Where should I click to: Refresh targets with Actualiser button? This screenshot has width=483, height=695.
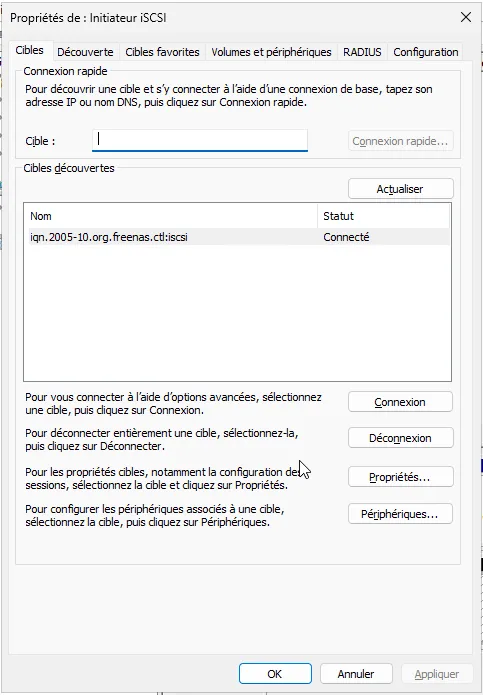point(401,189)
